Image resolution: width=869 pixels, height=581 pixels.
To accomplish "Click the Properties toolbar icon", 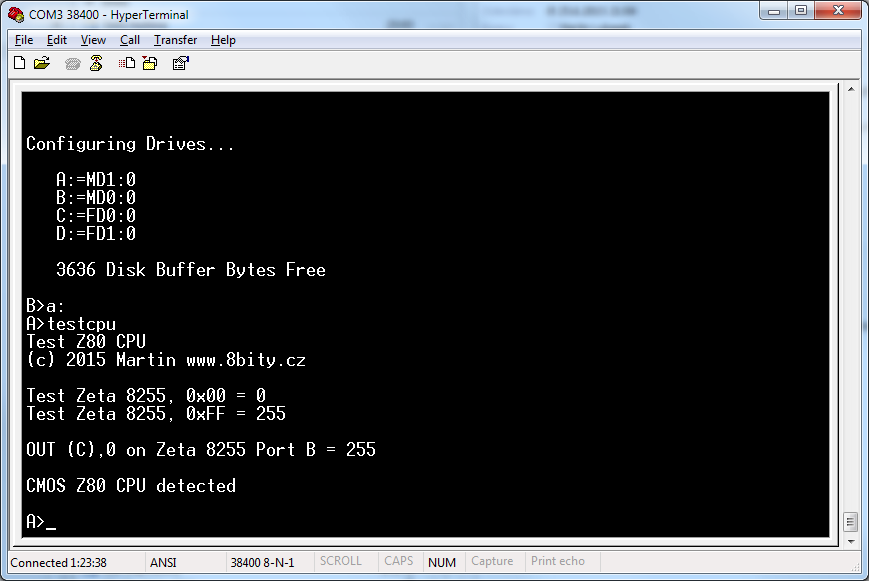I will [181, 63].
